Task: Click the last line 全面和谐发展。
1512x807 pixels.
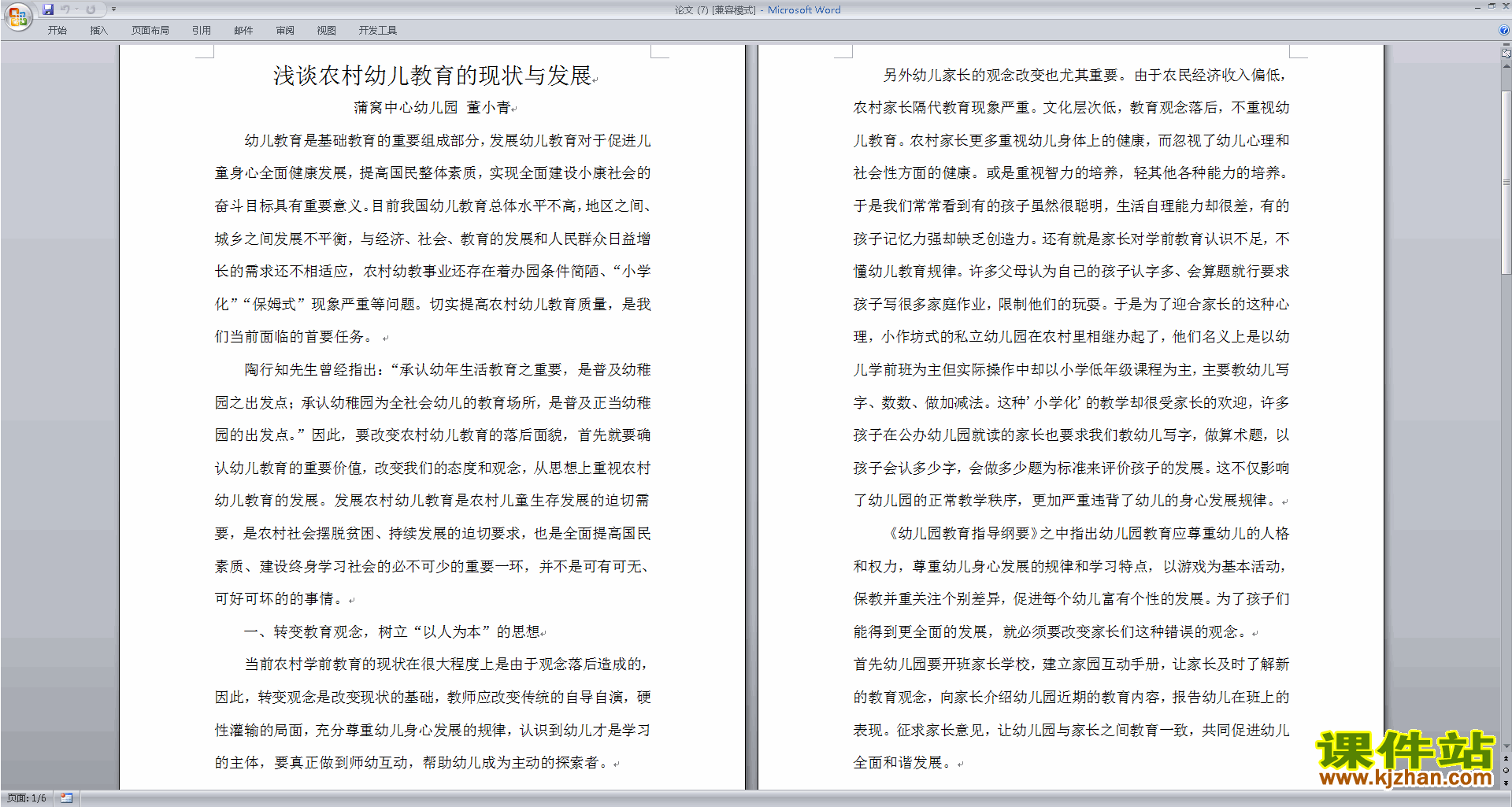Action: point(905,762)
